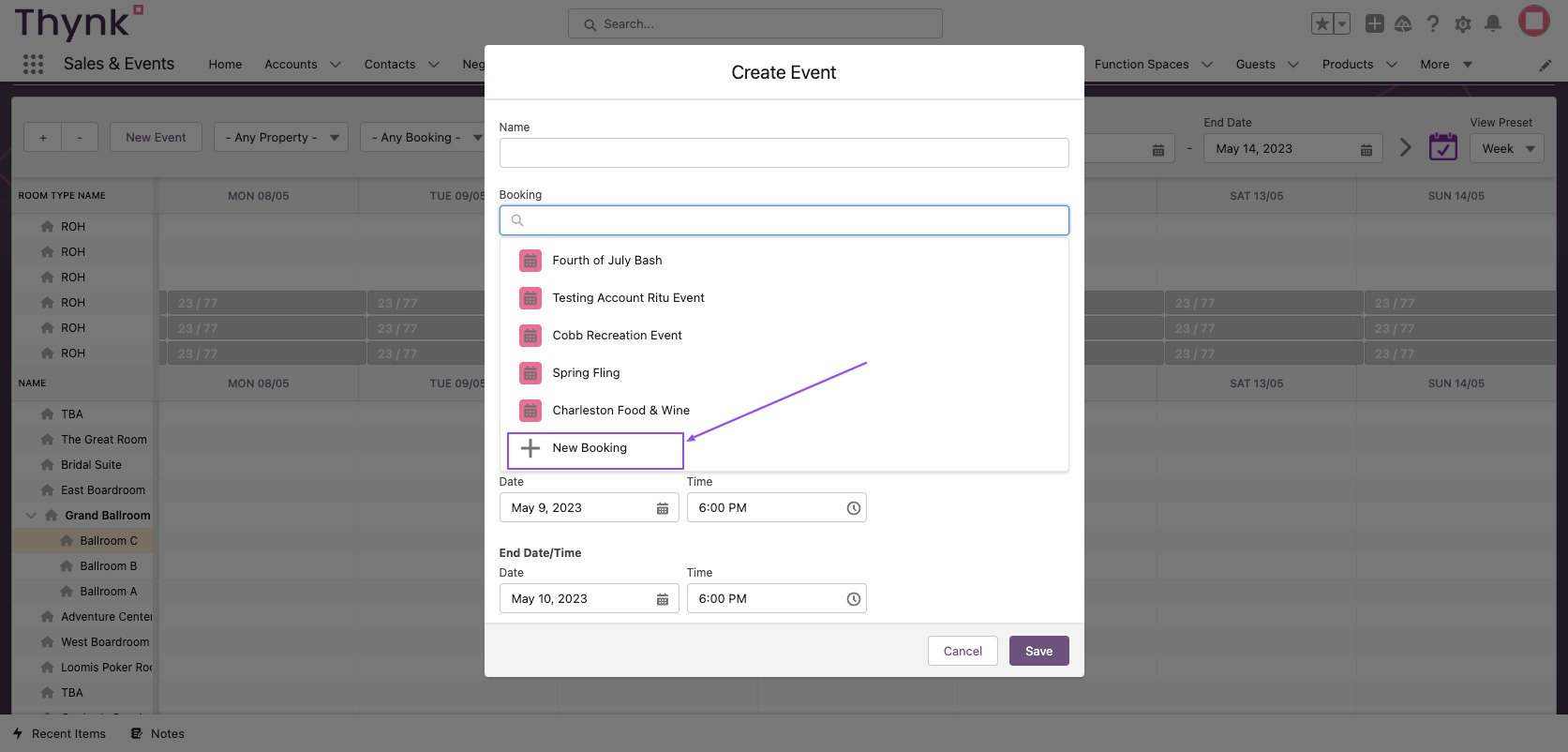1568x752 pixels.
Task: Click the help question mark icon
Action: [x=1433, y=23]
